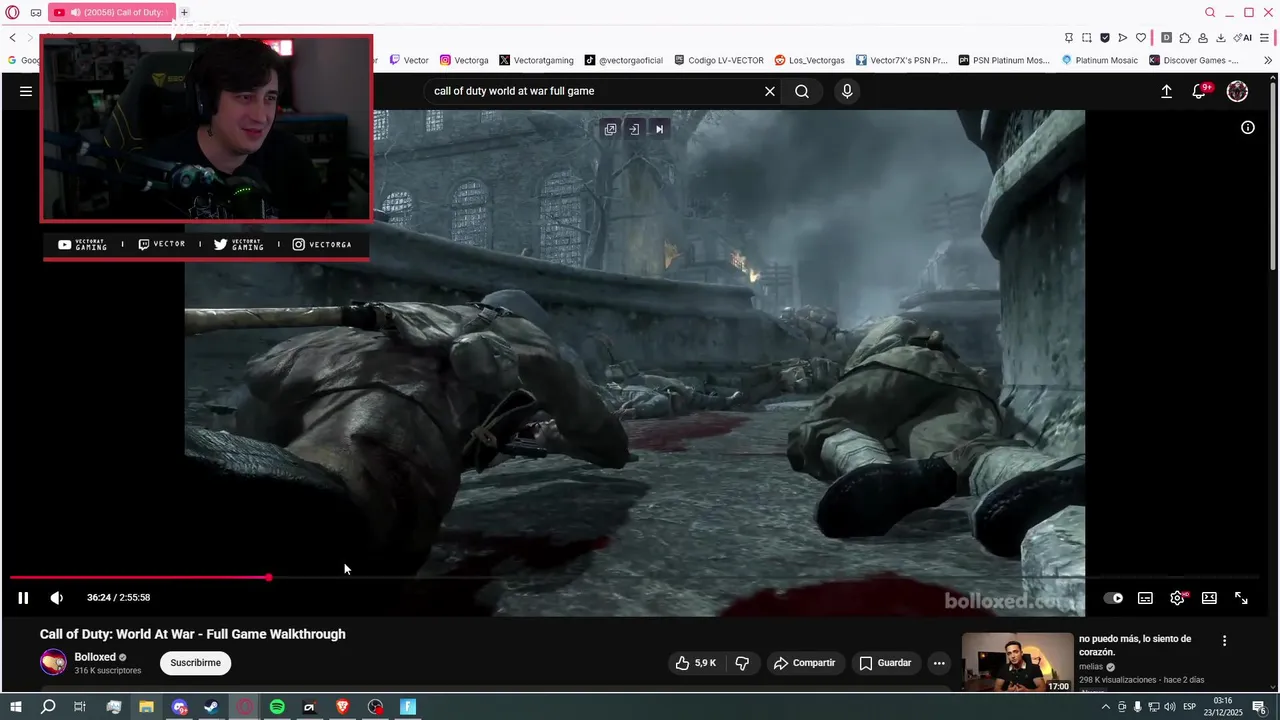Click the Opera pop-out video icon
The width and height of the screenshot is (1280, 720).
click(x=610, y=129)
